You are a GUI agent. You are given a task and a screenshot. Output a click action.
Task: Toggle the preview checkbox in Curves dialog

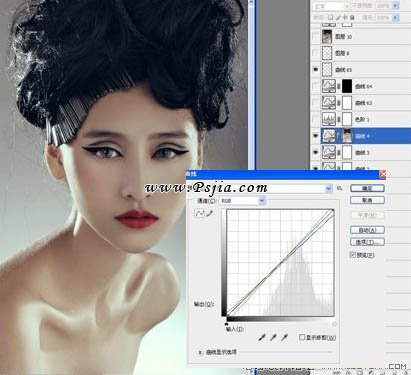tap(353, 255)
